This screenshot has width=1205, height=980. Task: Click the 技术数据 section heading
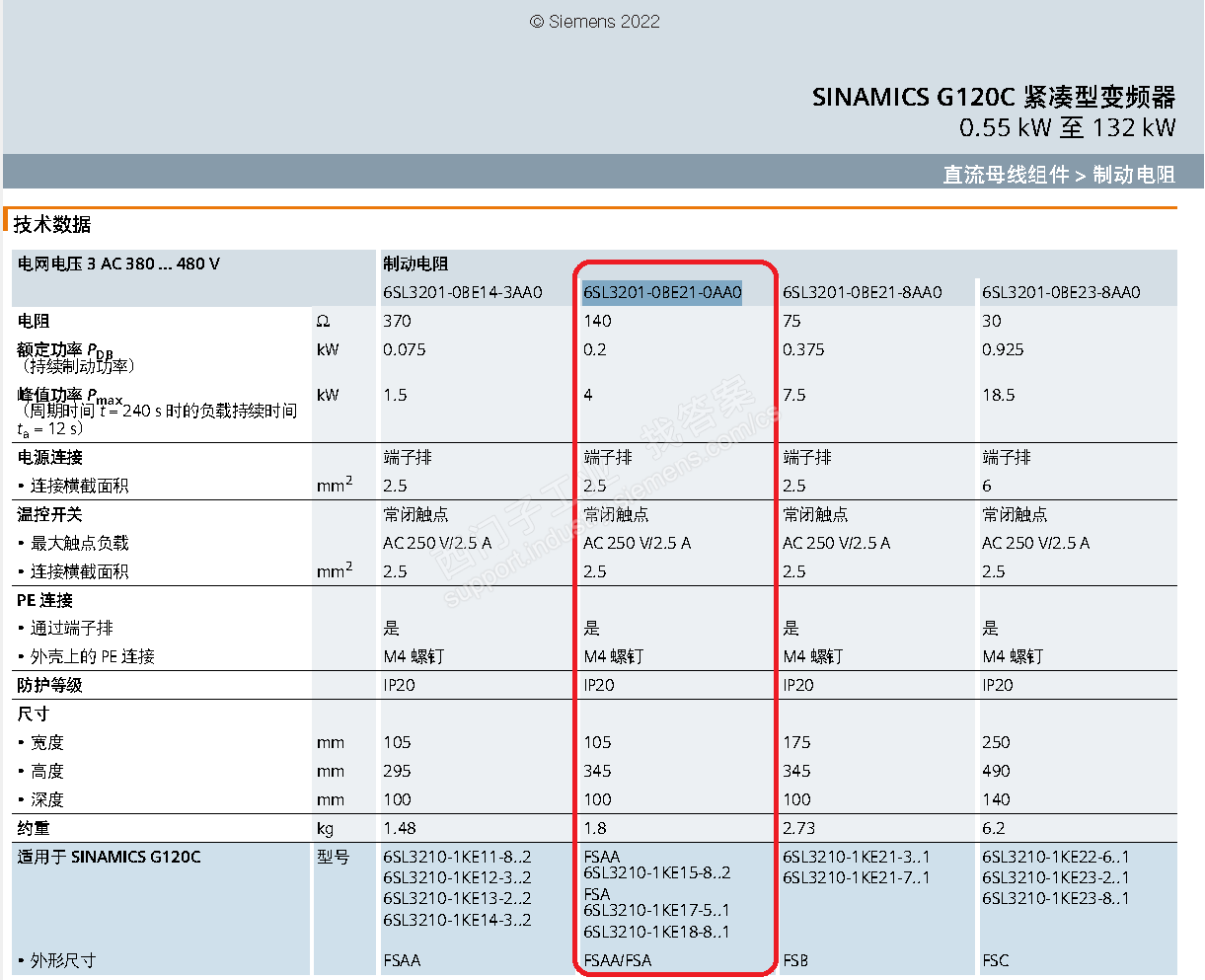tap(51, 225)
